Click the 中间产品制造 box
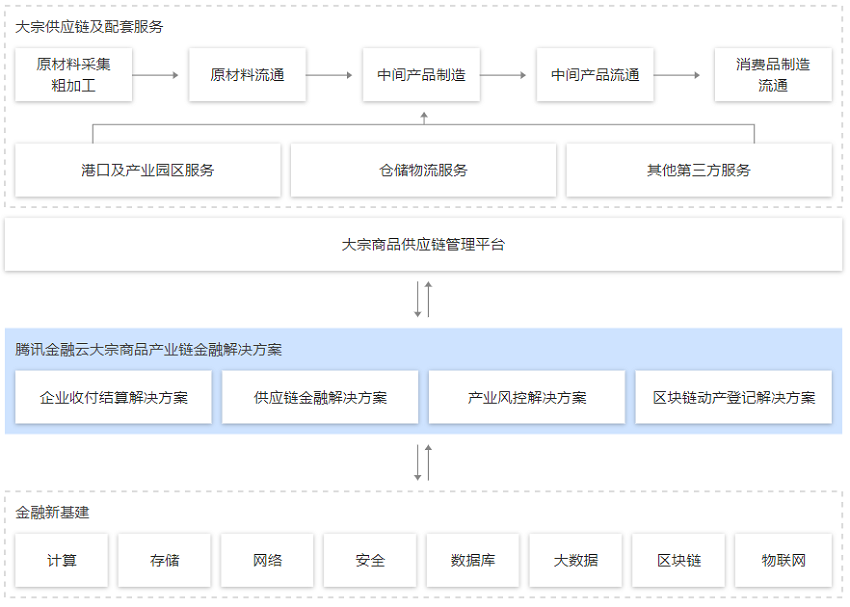850x607 pixels. click(x=421, y=75)
